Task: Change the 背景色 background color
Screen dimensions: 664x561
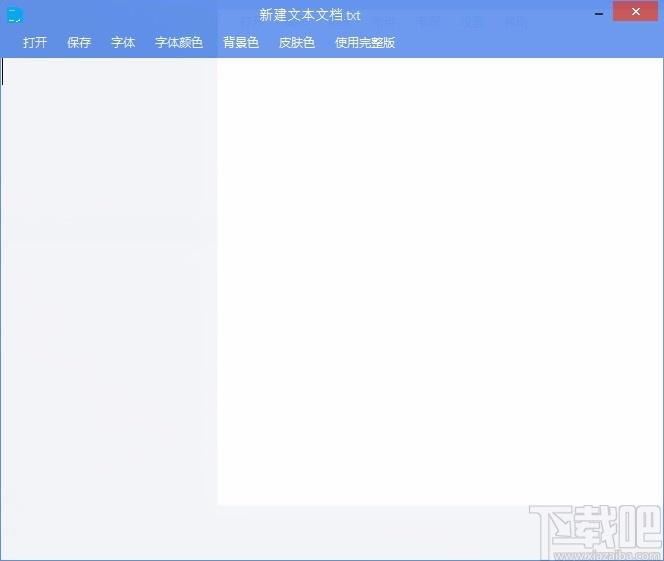Action: [241, 42]
